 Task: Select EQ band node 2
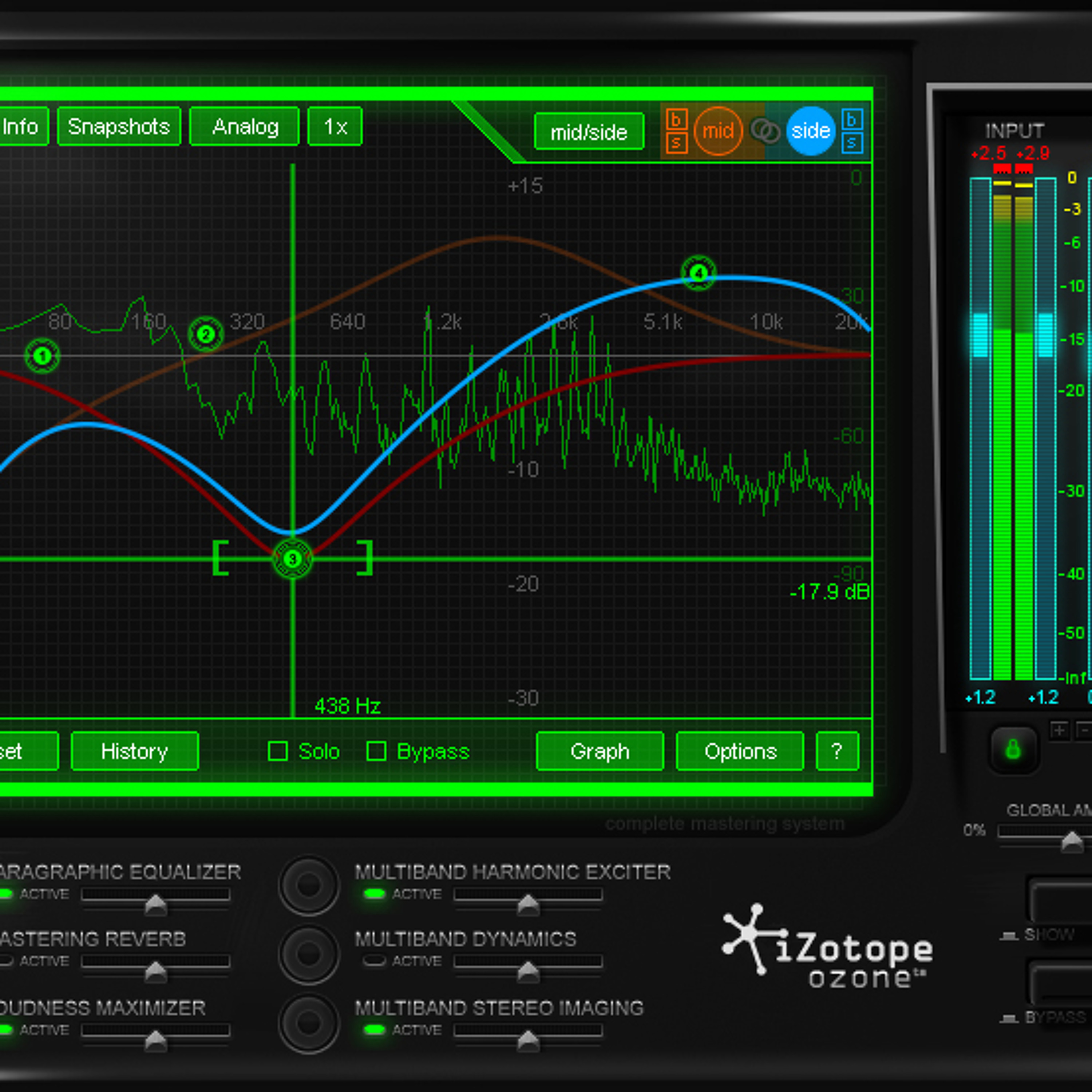click(x=206, y=335)
